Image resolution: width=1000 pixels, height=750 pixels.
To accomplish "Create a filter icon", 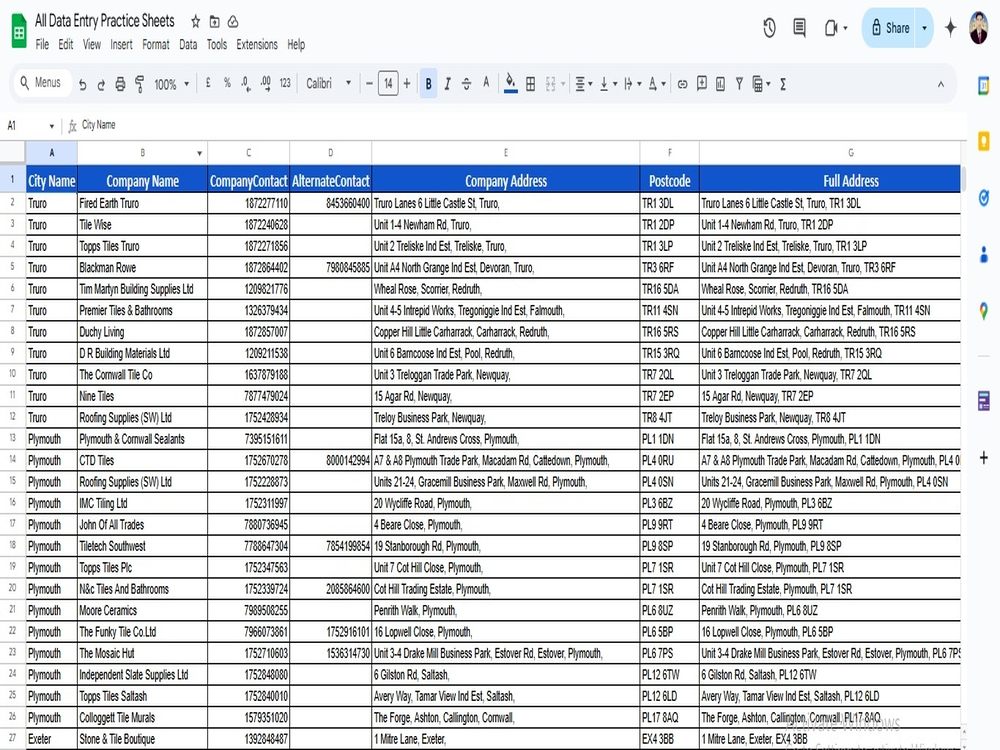I will [739, 84].
